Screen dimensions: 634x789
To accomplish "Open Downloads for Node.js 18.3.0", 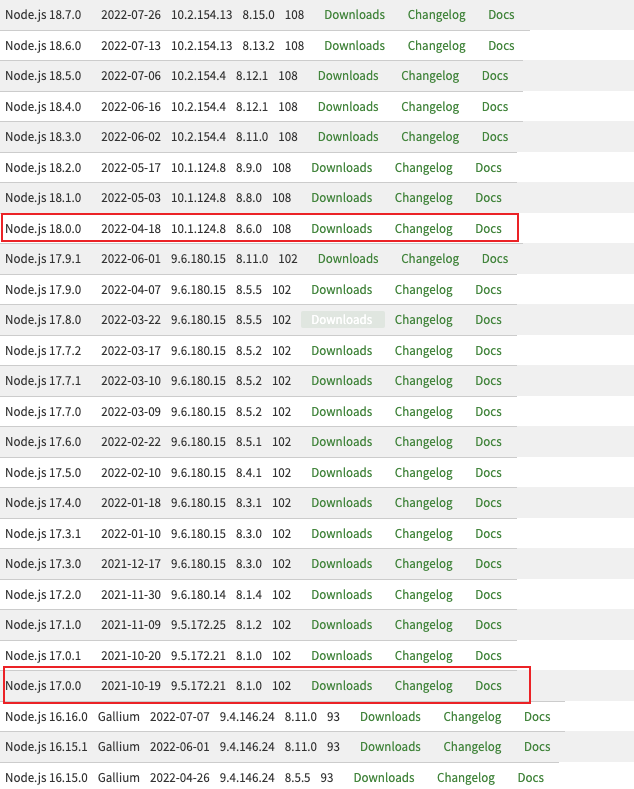I will click(348, 137).
